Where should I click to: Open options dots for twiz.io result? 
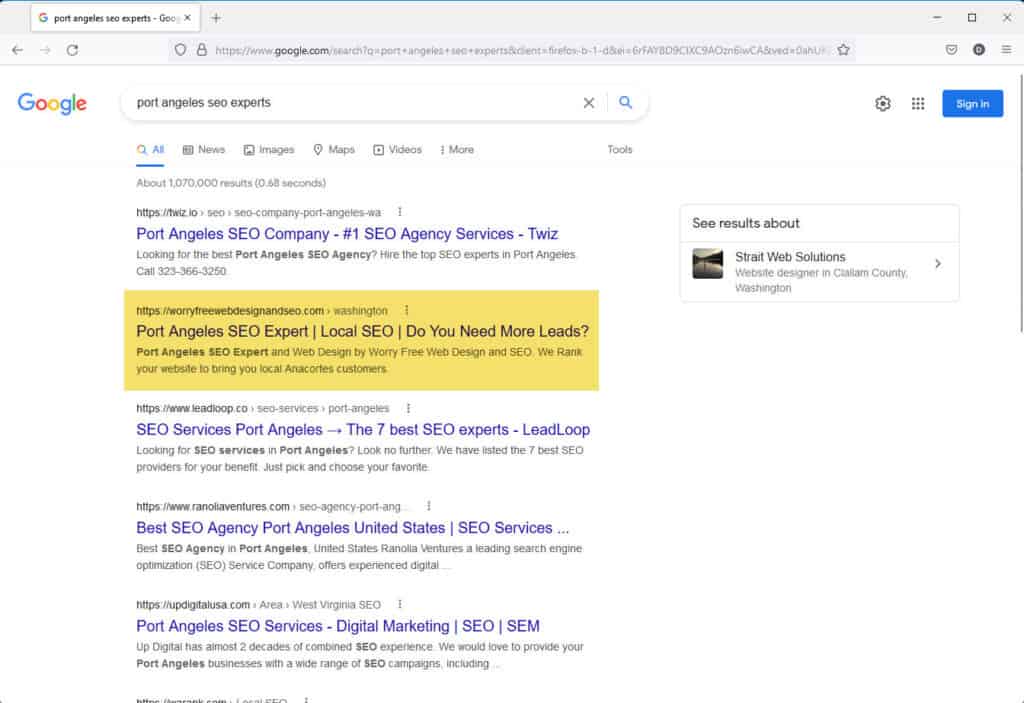(x=400, y=212)
